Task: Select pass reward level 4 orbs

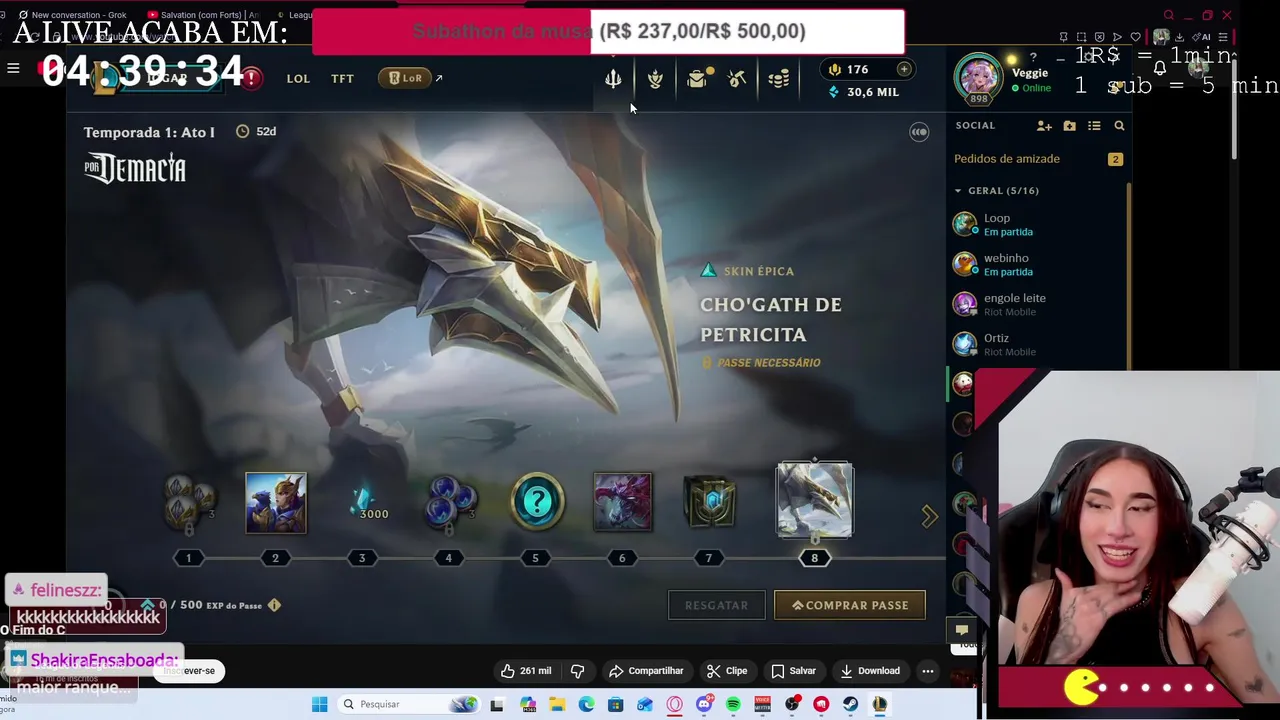Action: point(449,502)
